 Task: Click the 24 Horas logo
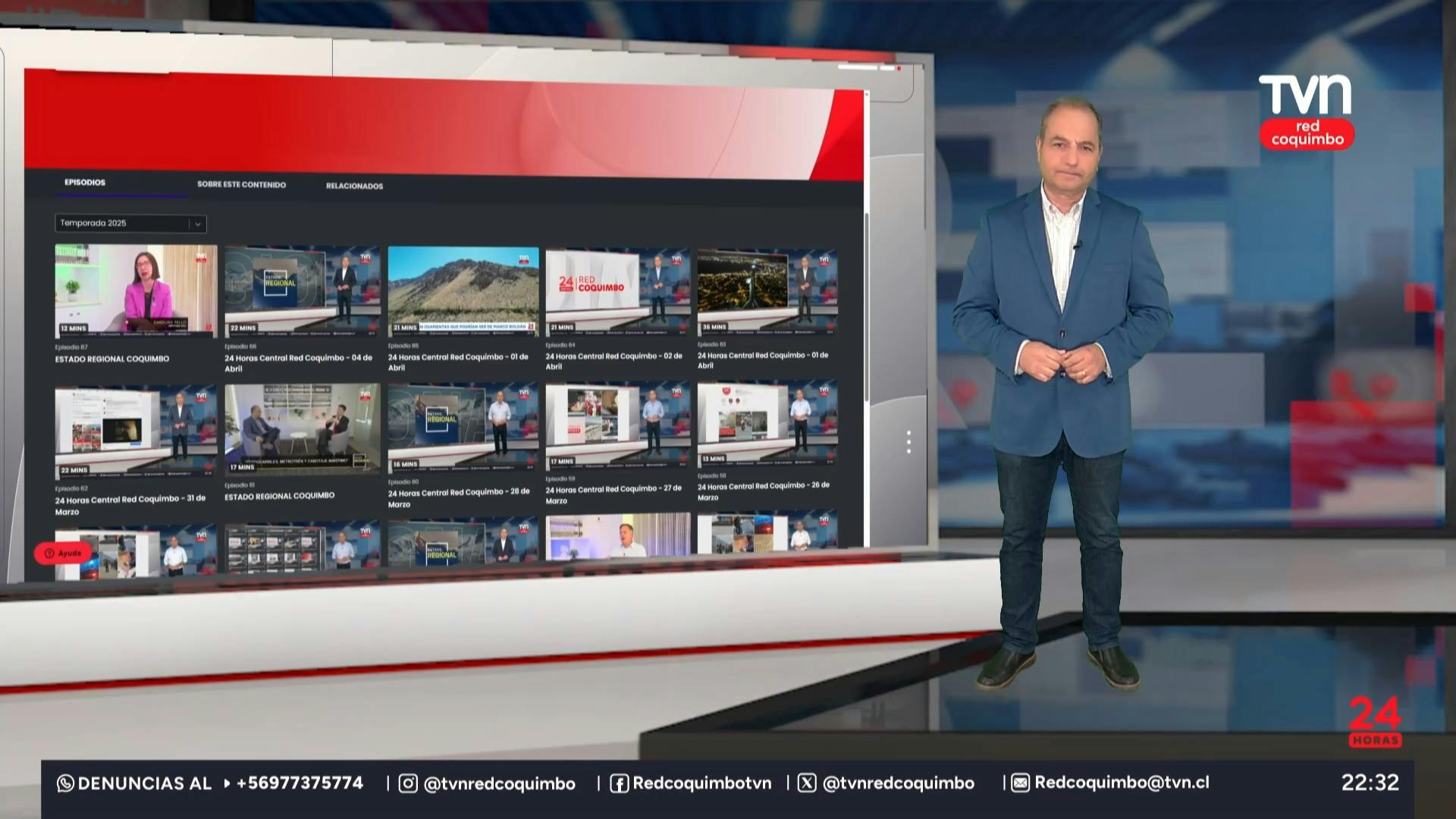(1375, 722)
